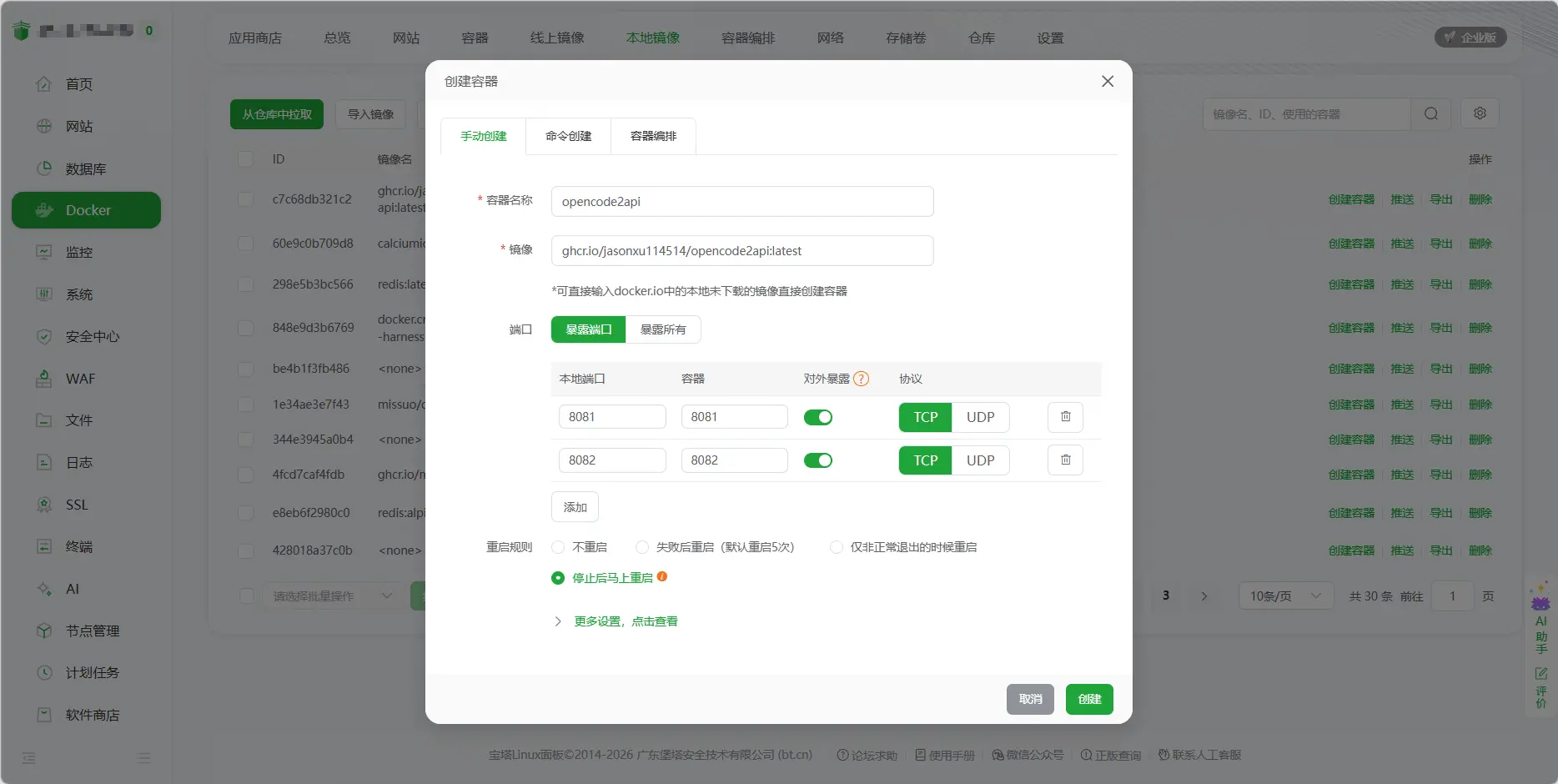The height and width of the screenshot is (784, 1558).
Task: Switch to container compose tab in dialog
Action: [654, 136]
